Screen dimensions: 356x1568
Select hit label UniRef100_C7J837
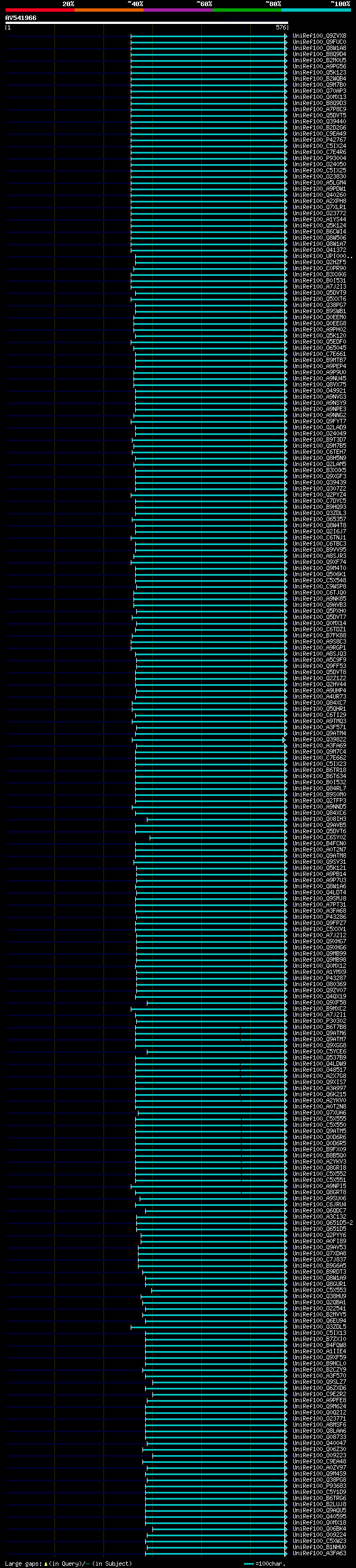point(319,1259)
